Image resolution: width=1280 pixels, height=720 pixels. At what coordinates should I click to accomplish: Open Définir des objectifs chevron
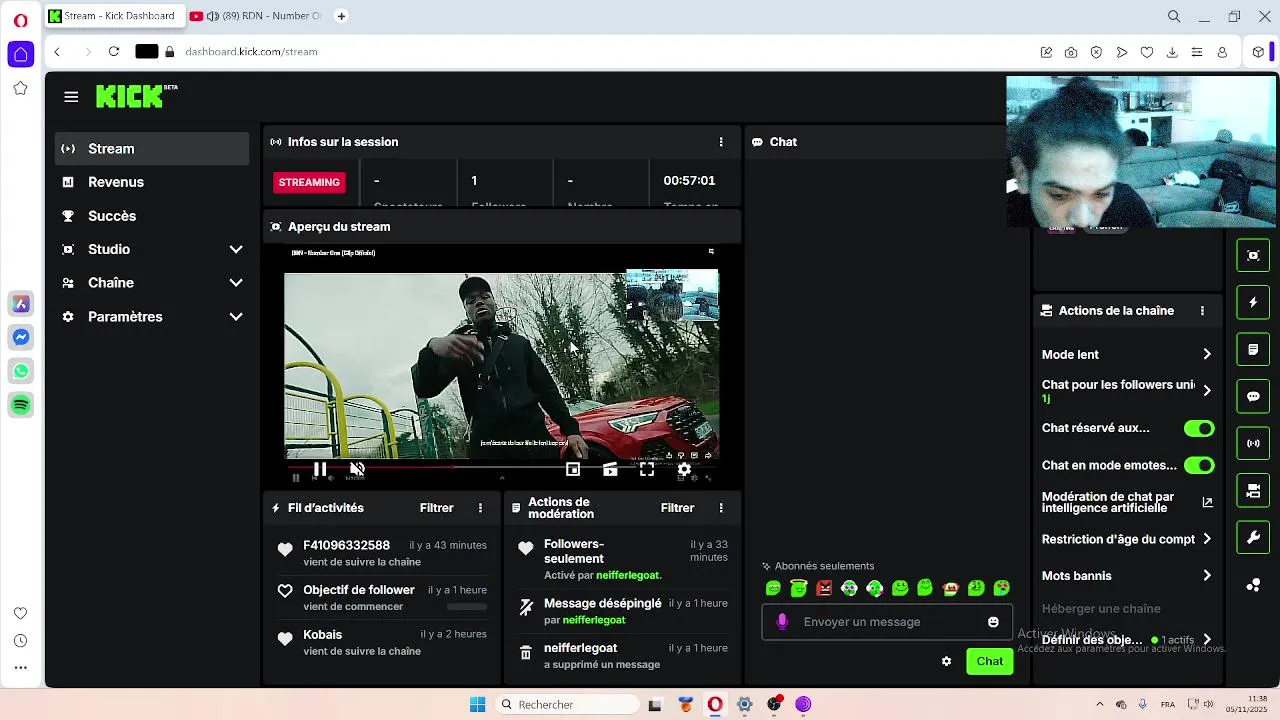[x=1207, y=640]
